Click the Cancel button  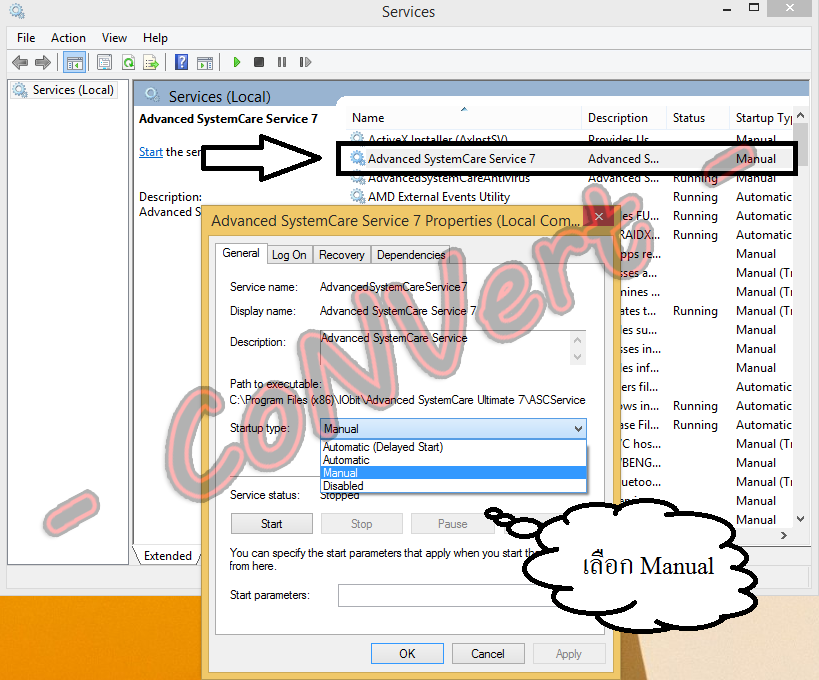tap(488, 654)
